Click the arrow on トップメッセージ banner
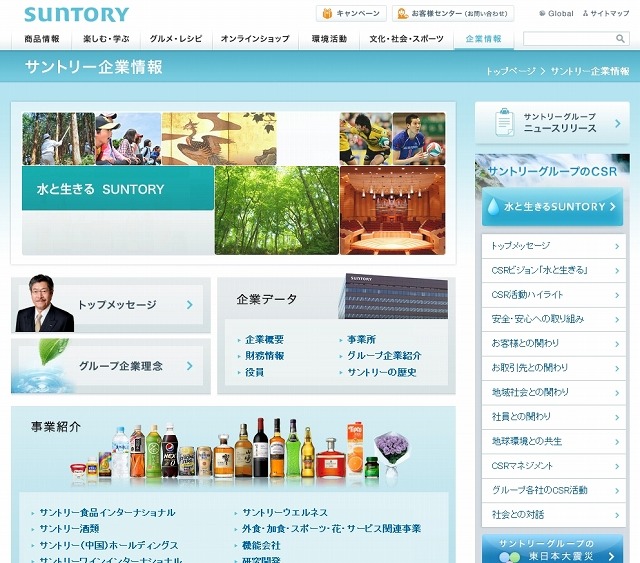The height and width of the screenshot is (563, 640). click(x=189, y=305)
